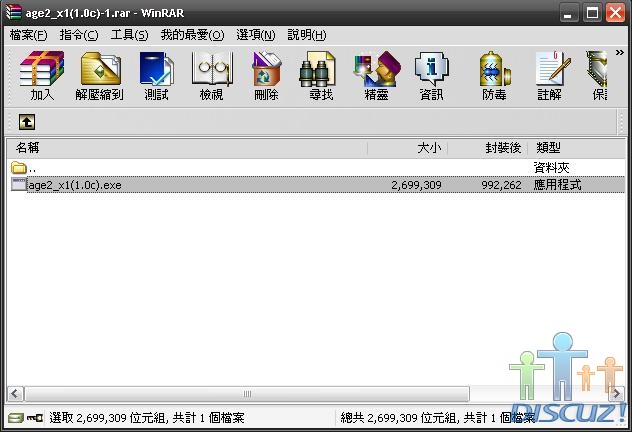Close the WinRAR window
632x432 pixels.
[x=615, y=12]
